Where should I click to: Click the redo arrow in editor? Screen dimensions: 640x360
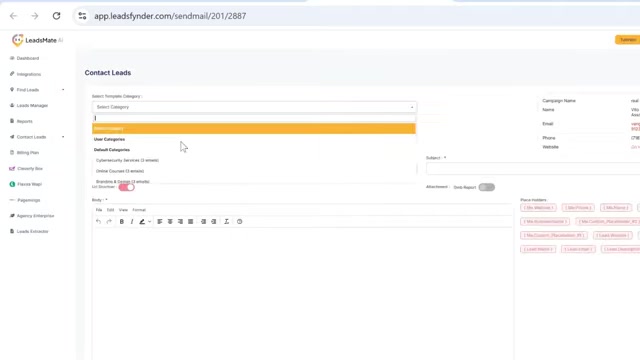coord(109,222)
